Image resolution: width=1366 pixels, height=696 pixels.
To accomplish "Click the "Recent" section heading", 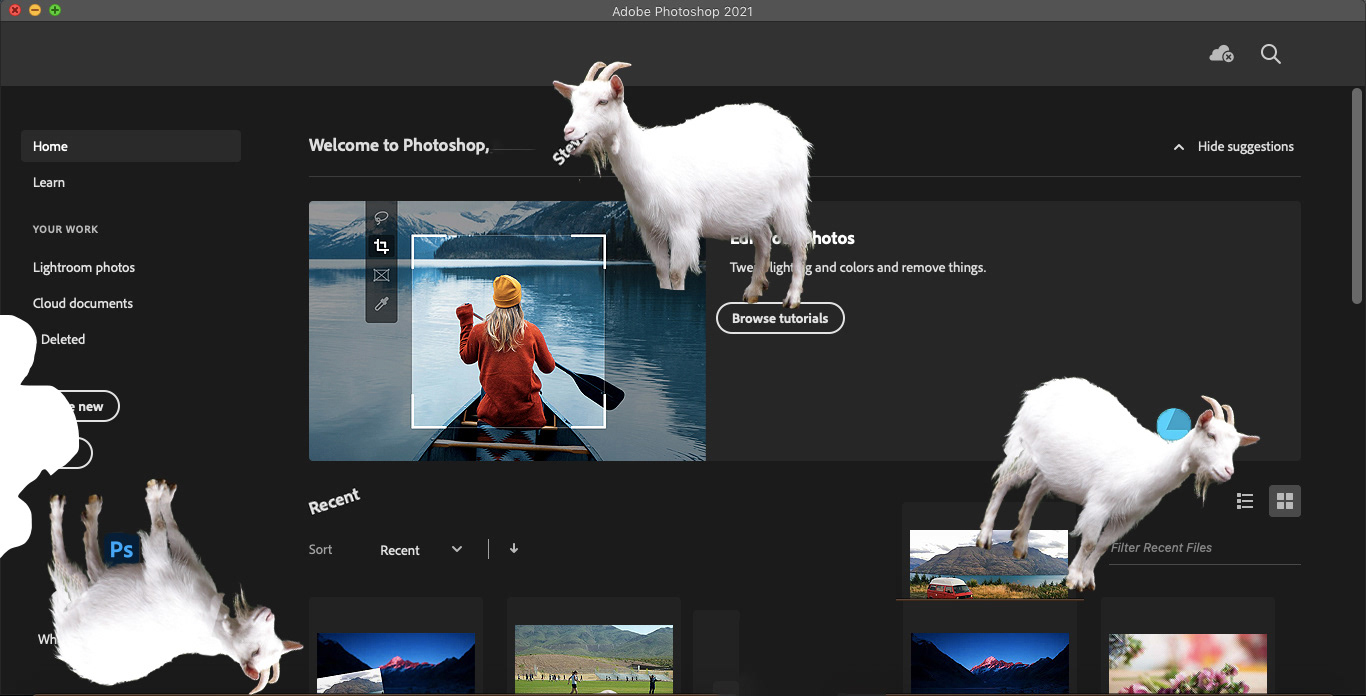I will pos(334,501).
